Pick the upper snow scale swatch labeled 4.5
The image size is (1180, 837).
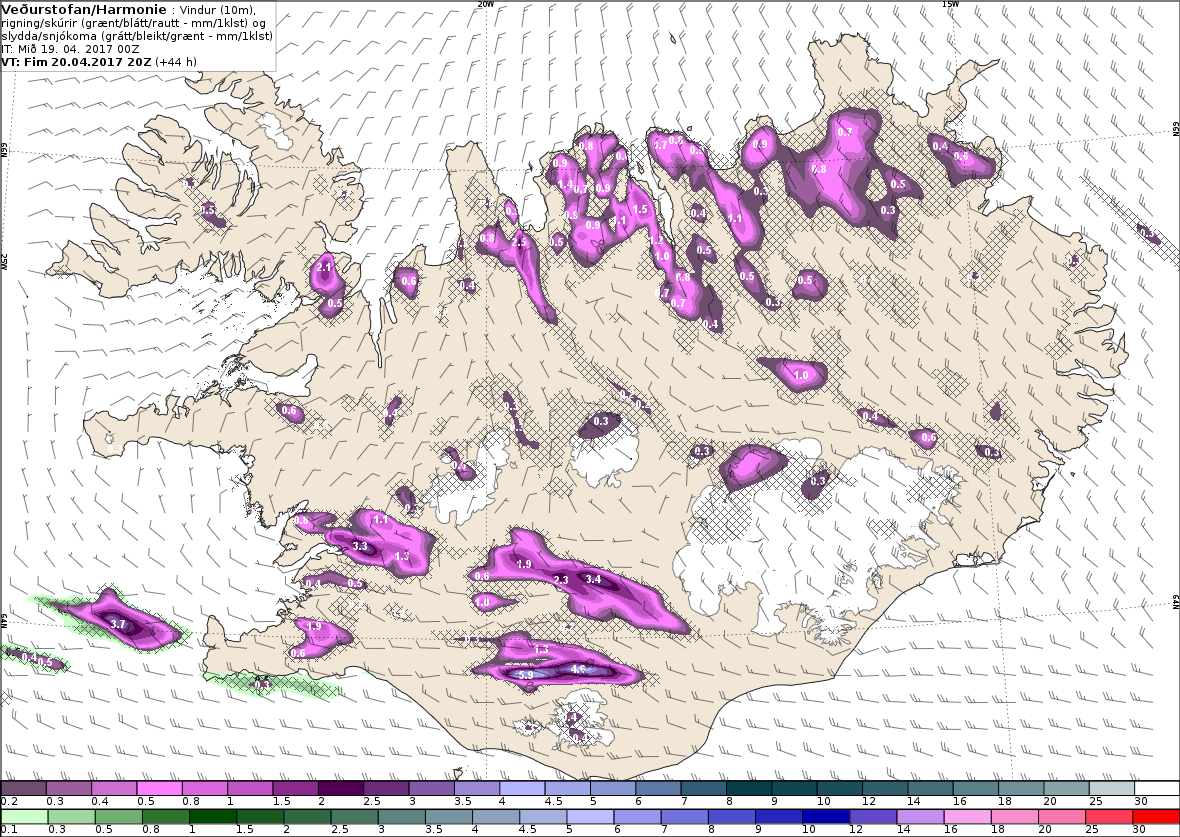coord(567,788)
